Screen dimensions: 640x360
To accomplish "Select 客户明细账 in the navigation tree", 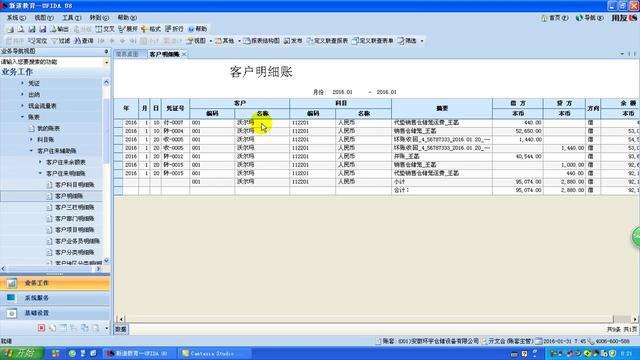I will coord(69,196).
